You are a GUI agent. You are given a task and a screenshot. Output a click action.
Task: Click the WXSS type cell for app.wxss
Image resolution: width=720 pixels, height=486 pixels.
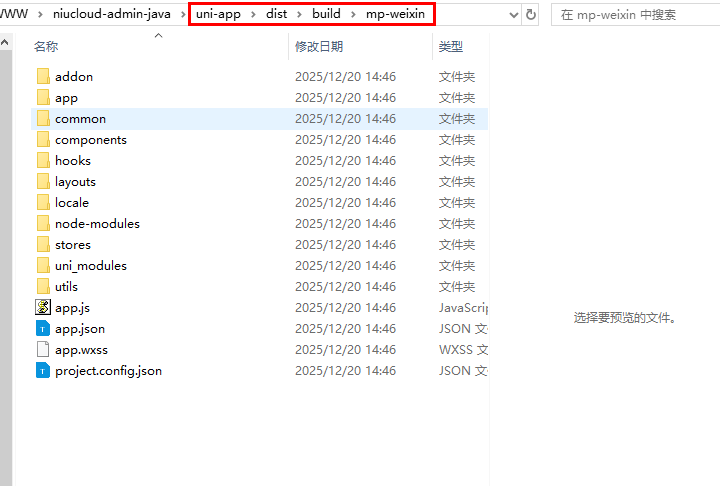[x=463, y=350]
